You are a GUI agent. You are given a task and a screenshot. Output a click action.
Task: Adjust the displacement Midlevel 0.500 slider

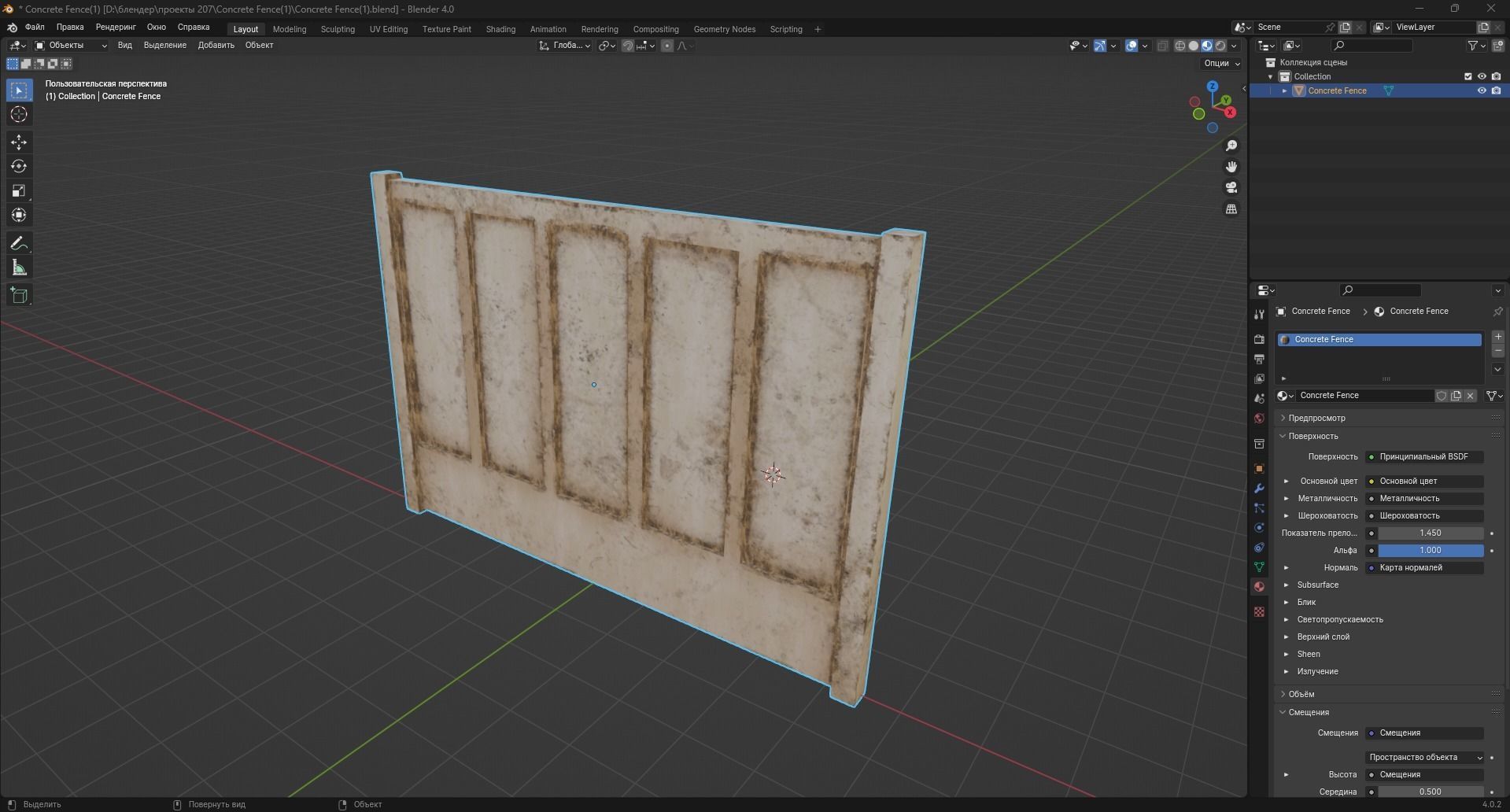[1431, 792]
